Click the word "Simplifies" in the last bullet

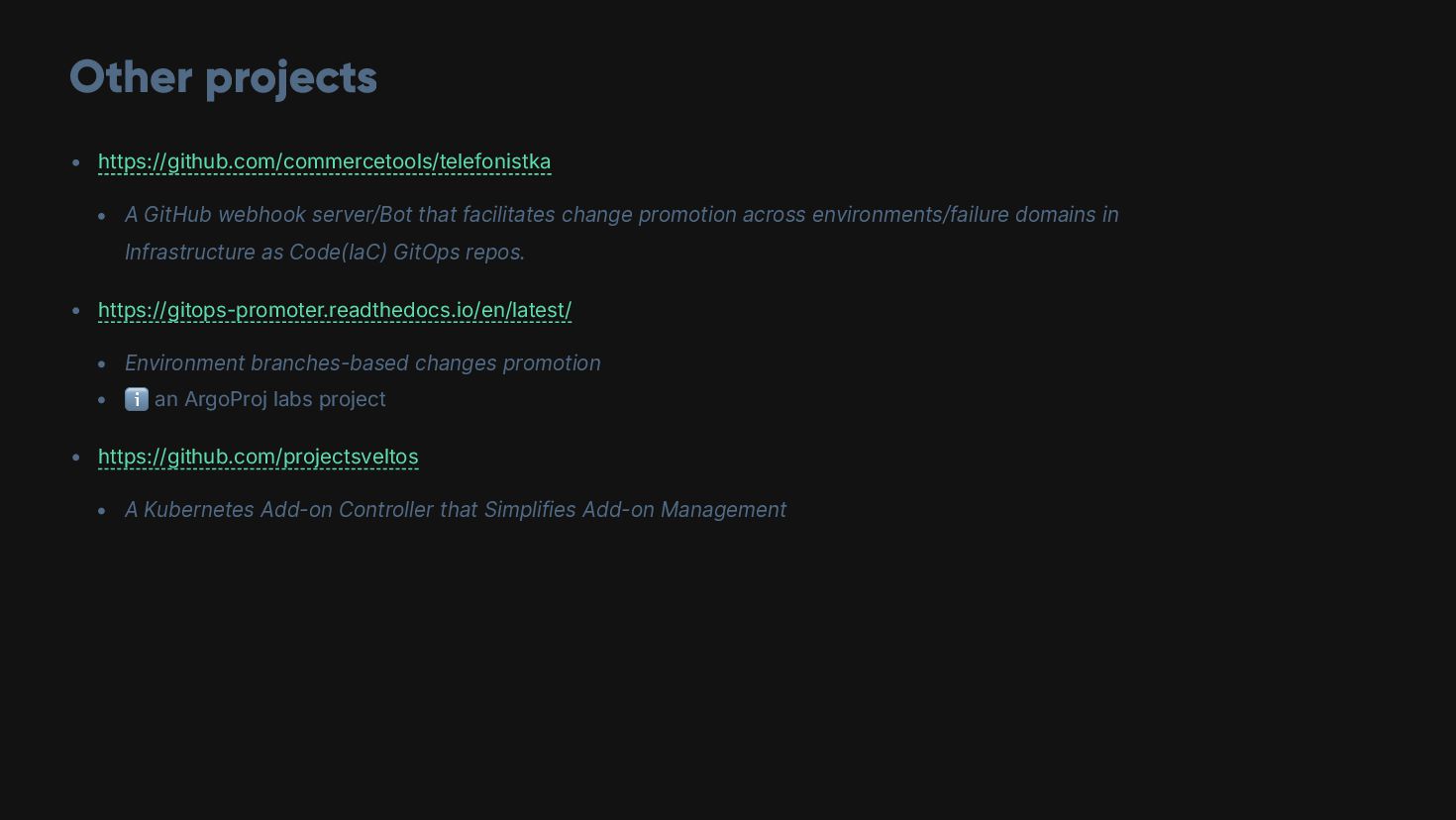[529, 510]
